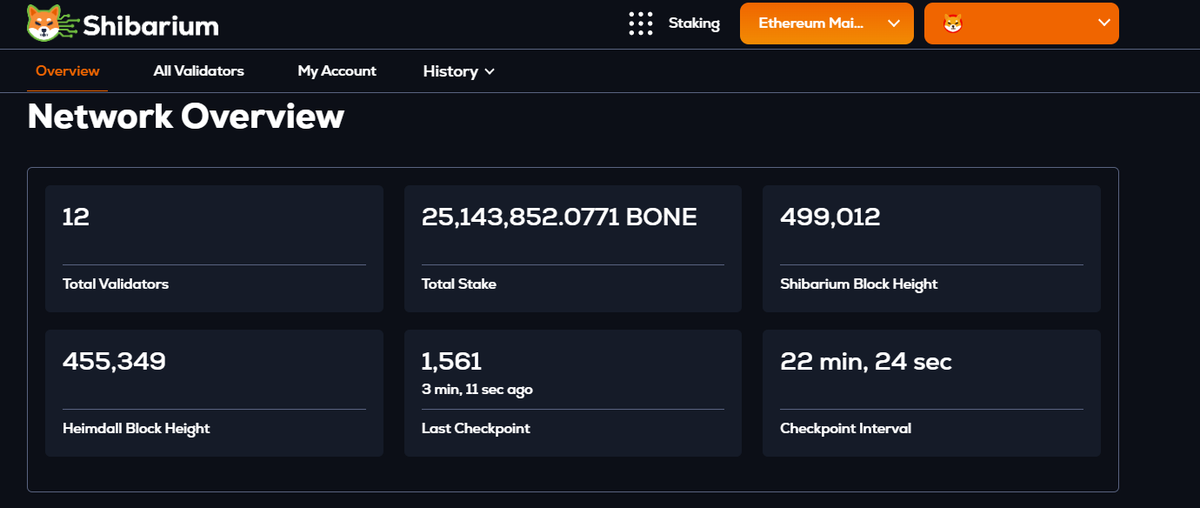1200x508 pixels.
Task: Click the Checkpoint Interval label
Action: (846, 428)
